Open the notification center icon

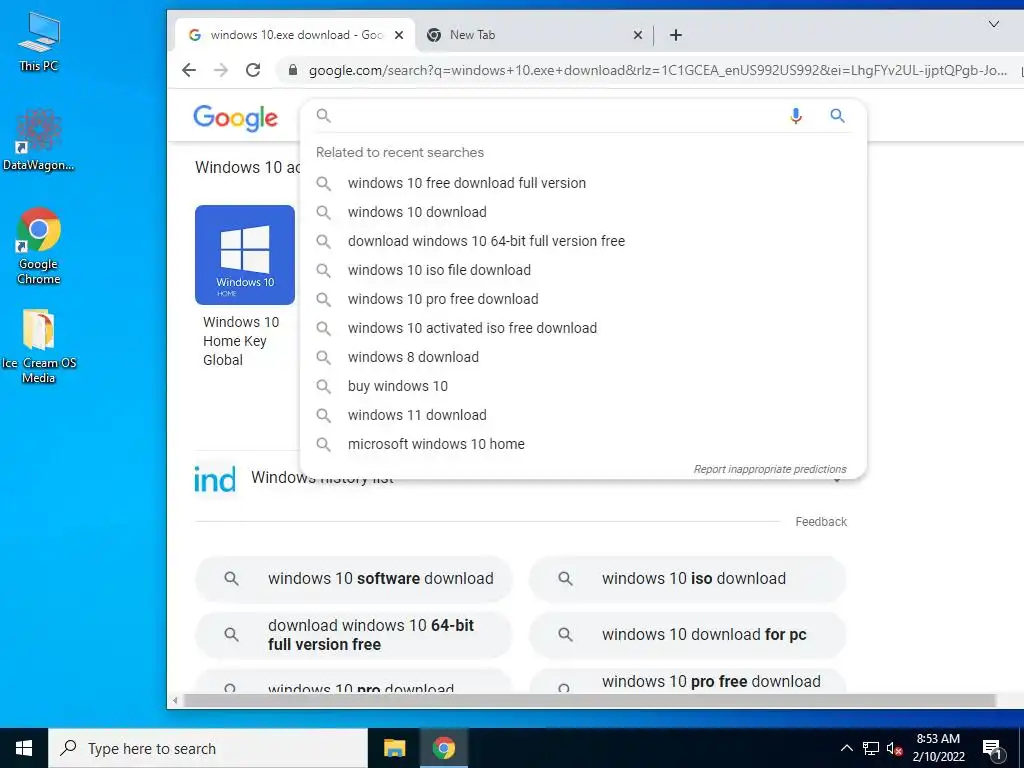coord(992,748)
